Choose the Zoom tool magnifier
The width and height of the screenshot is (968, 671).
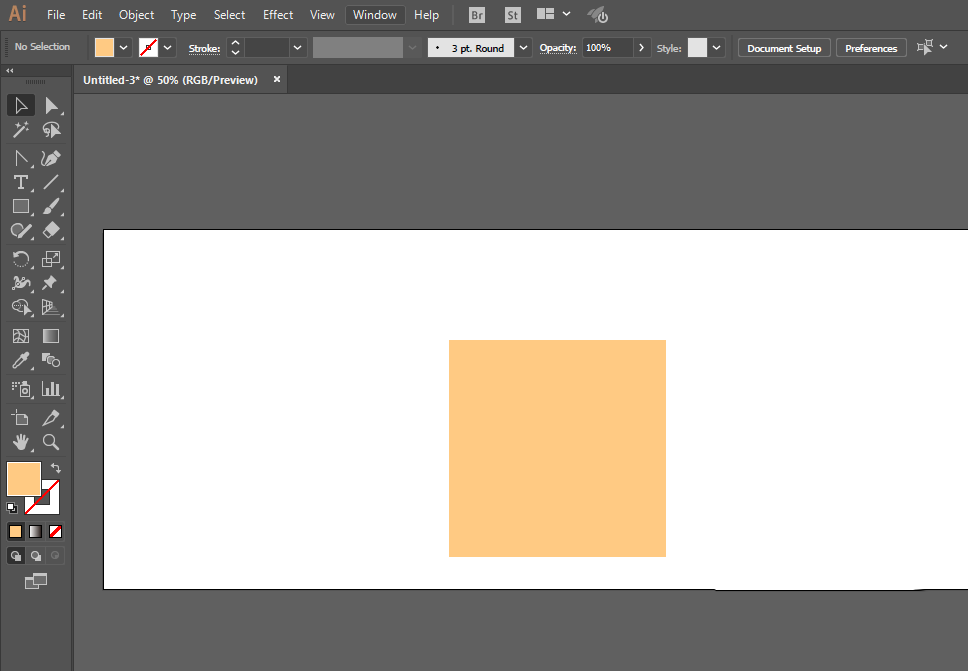(51, 442)
